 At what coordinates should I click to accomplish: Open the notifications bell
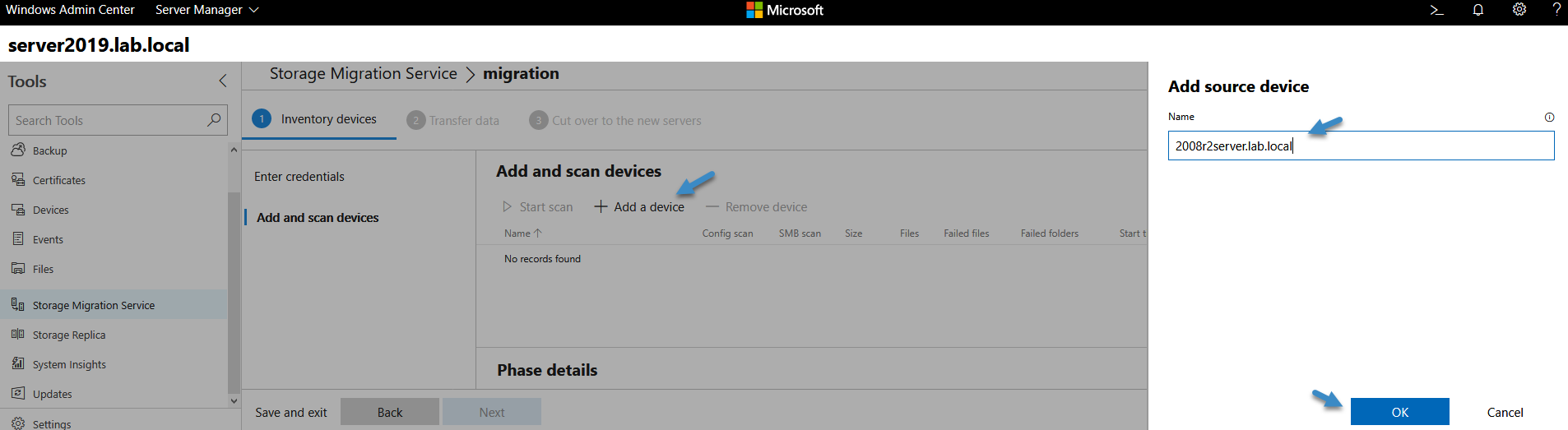1478,10
